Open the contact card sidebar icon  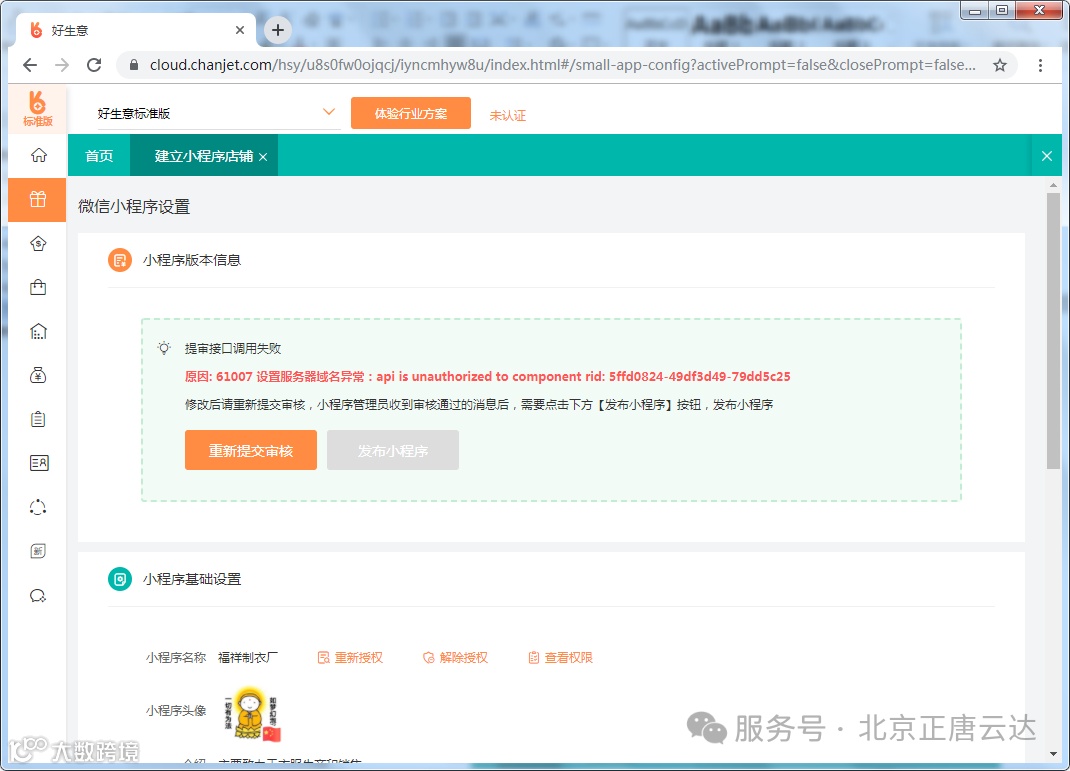(x=39, y=463)
